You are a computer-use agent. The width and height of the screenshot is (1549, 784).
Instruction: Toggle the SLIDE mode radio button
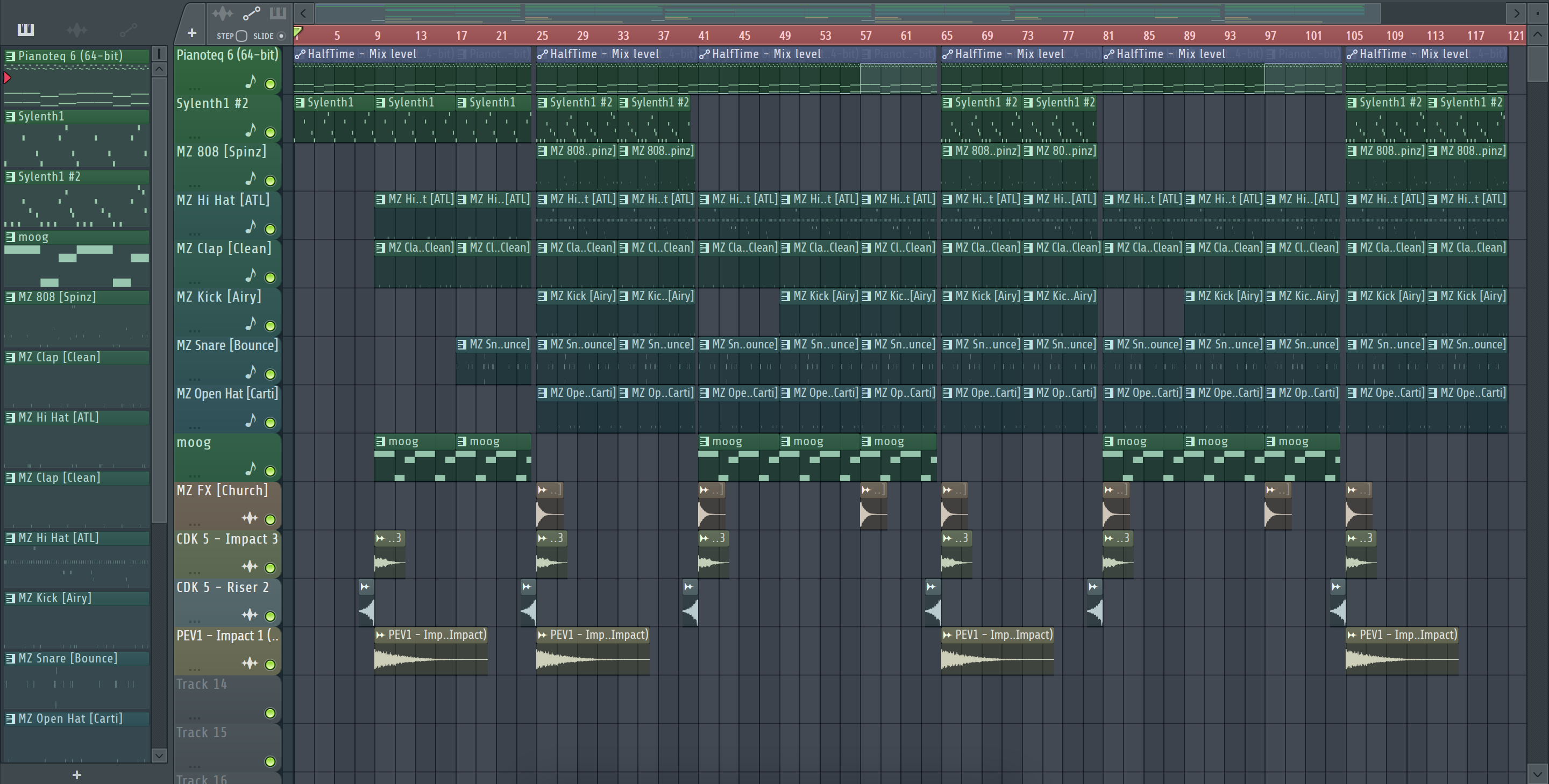pos(281,36)
